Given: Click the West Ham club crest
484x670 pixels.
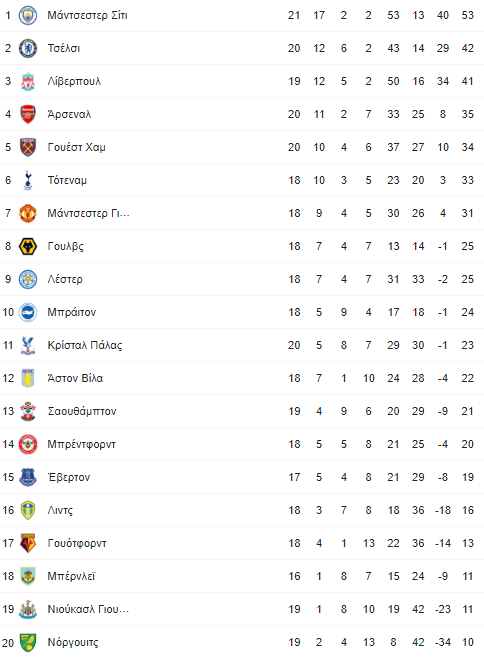Looking at the screenshot, I should pyautogui.click(x=28, y=147).
